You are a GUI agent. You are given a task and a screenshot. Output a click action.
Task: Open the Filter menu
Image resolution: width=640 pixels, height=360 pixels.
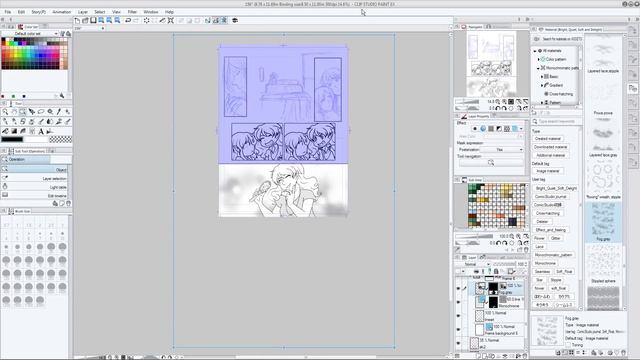point(132,12)
